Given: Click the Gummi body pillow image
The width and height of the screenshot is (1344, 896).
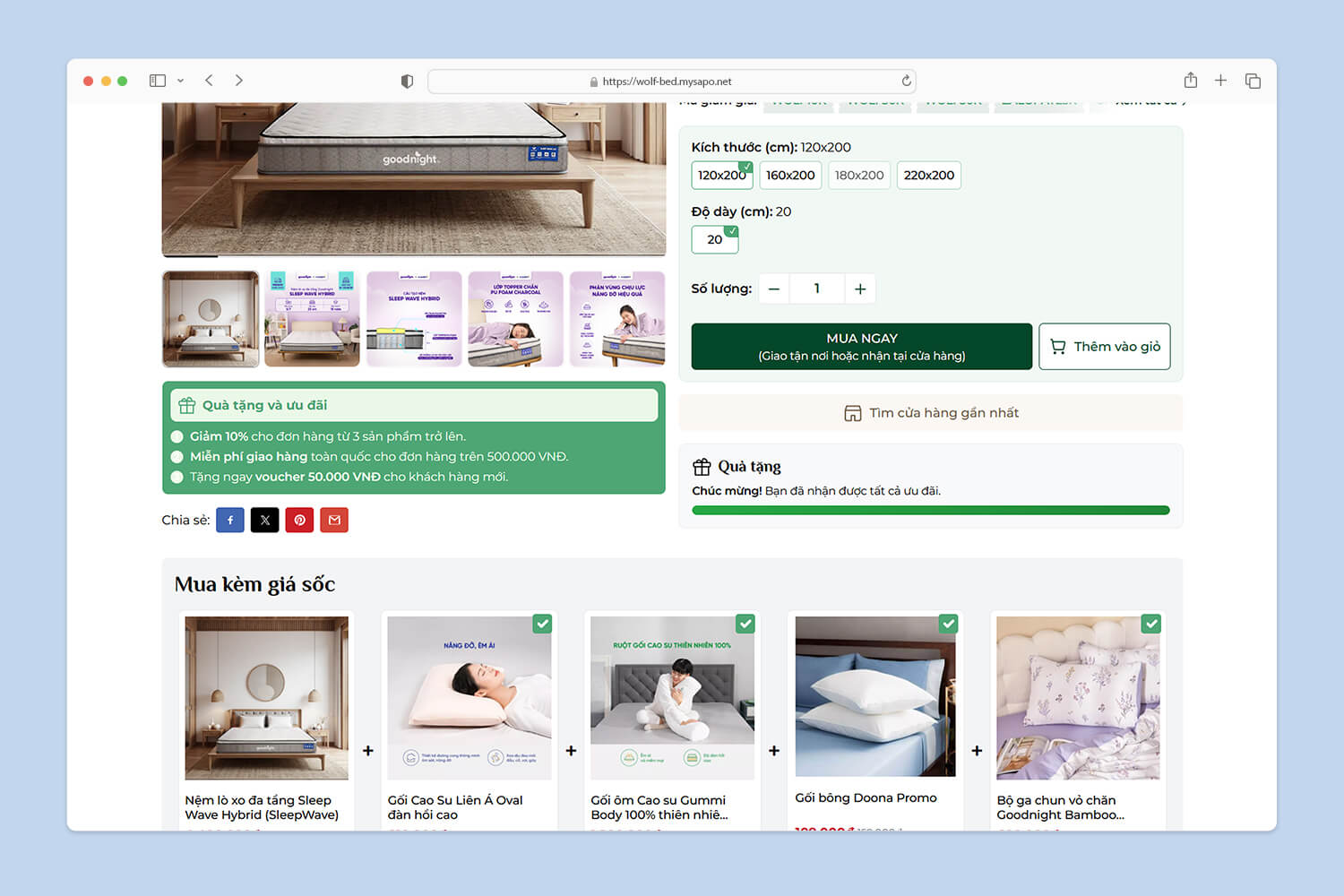Looking at the screenshot, I should [672, 698].
